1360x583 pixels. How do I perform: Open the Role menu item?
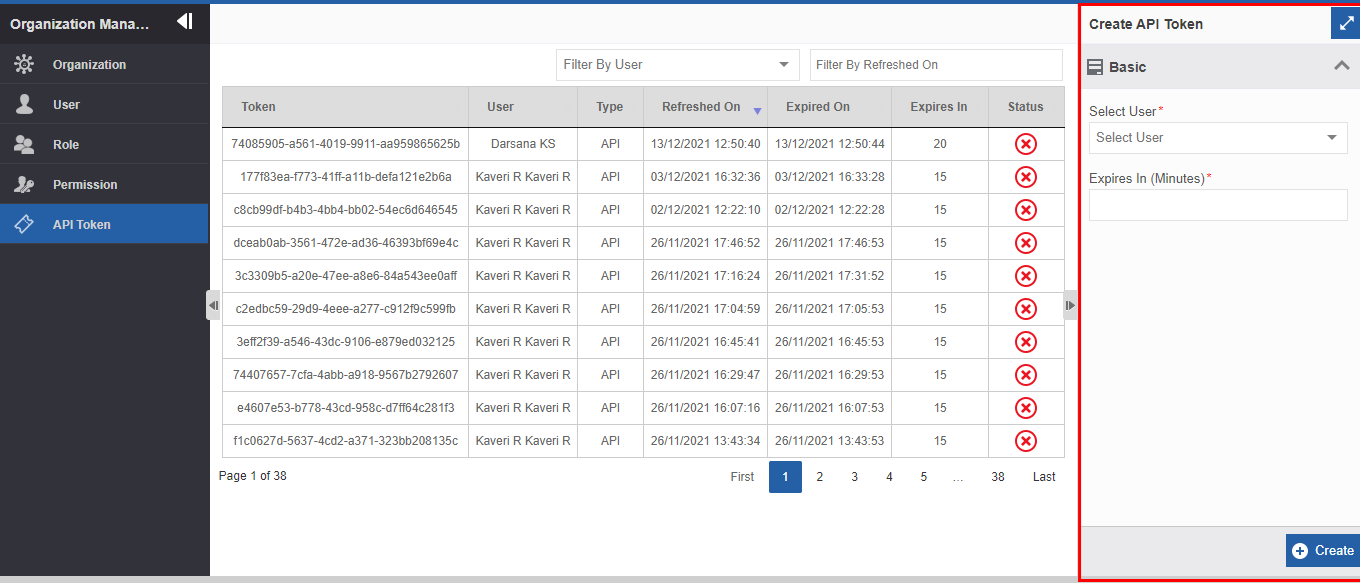coord(104,144)
